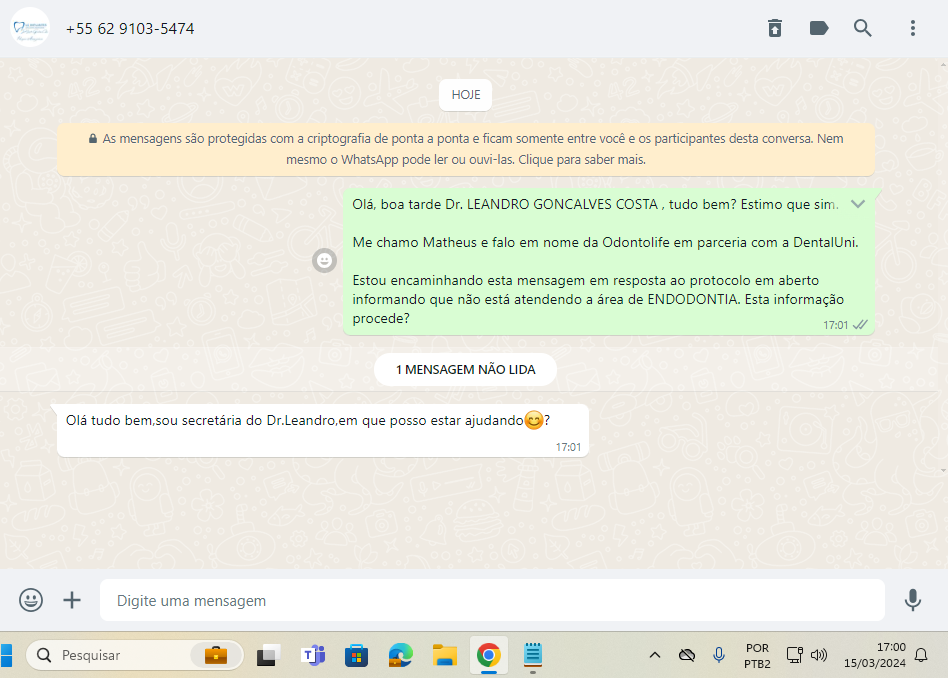The height and width of the screenshot is (678, 948).
Task: Open Microsoft Edge from taskbar
Action: click(x=400, y=656)
